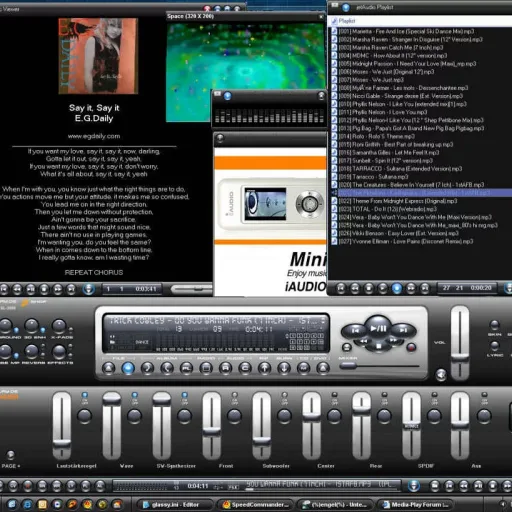Image resolution: width=512 pixels, height=512 pixels.
Task: Click the LYRIC button
Action: [x=494, y=345]
